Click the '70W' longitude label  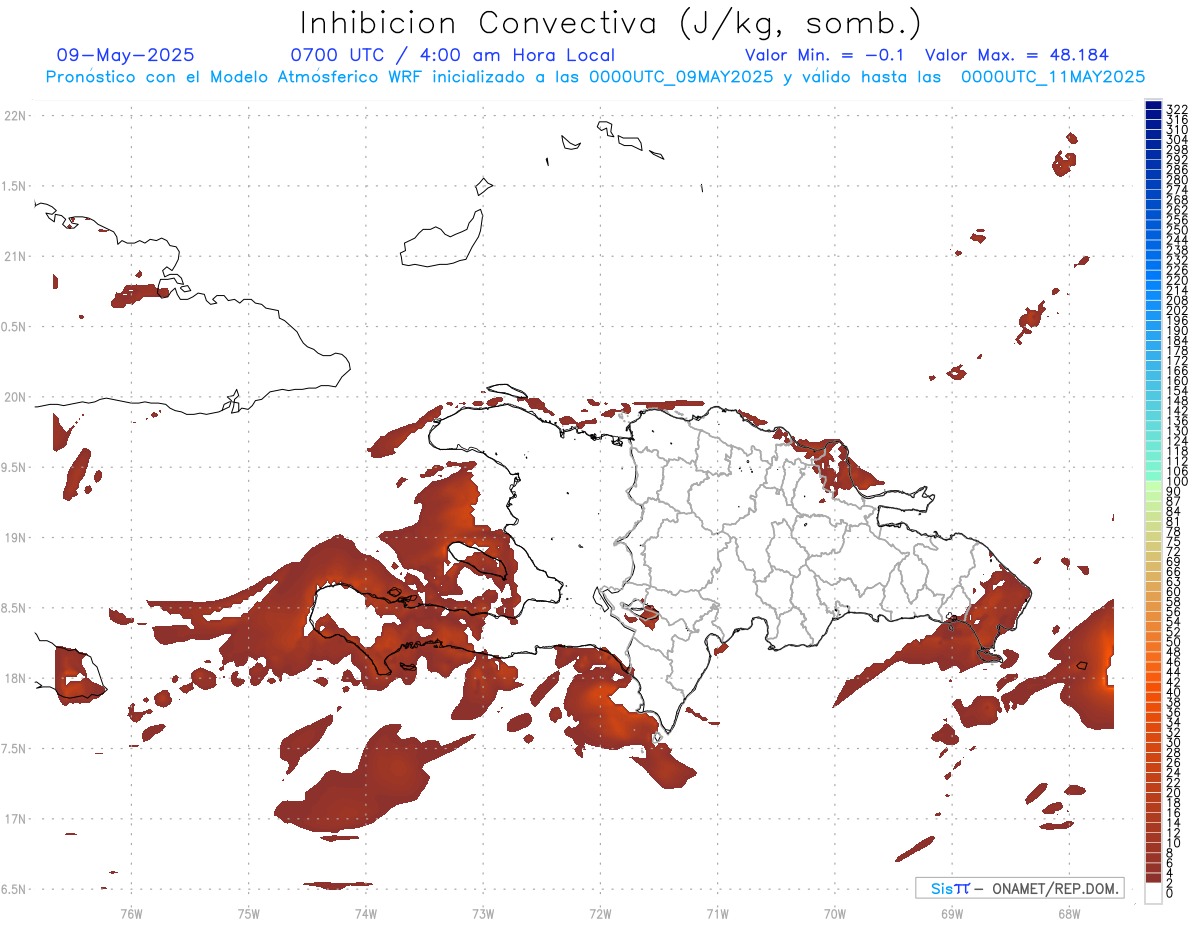[x=835, y=913]
